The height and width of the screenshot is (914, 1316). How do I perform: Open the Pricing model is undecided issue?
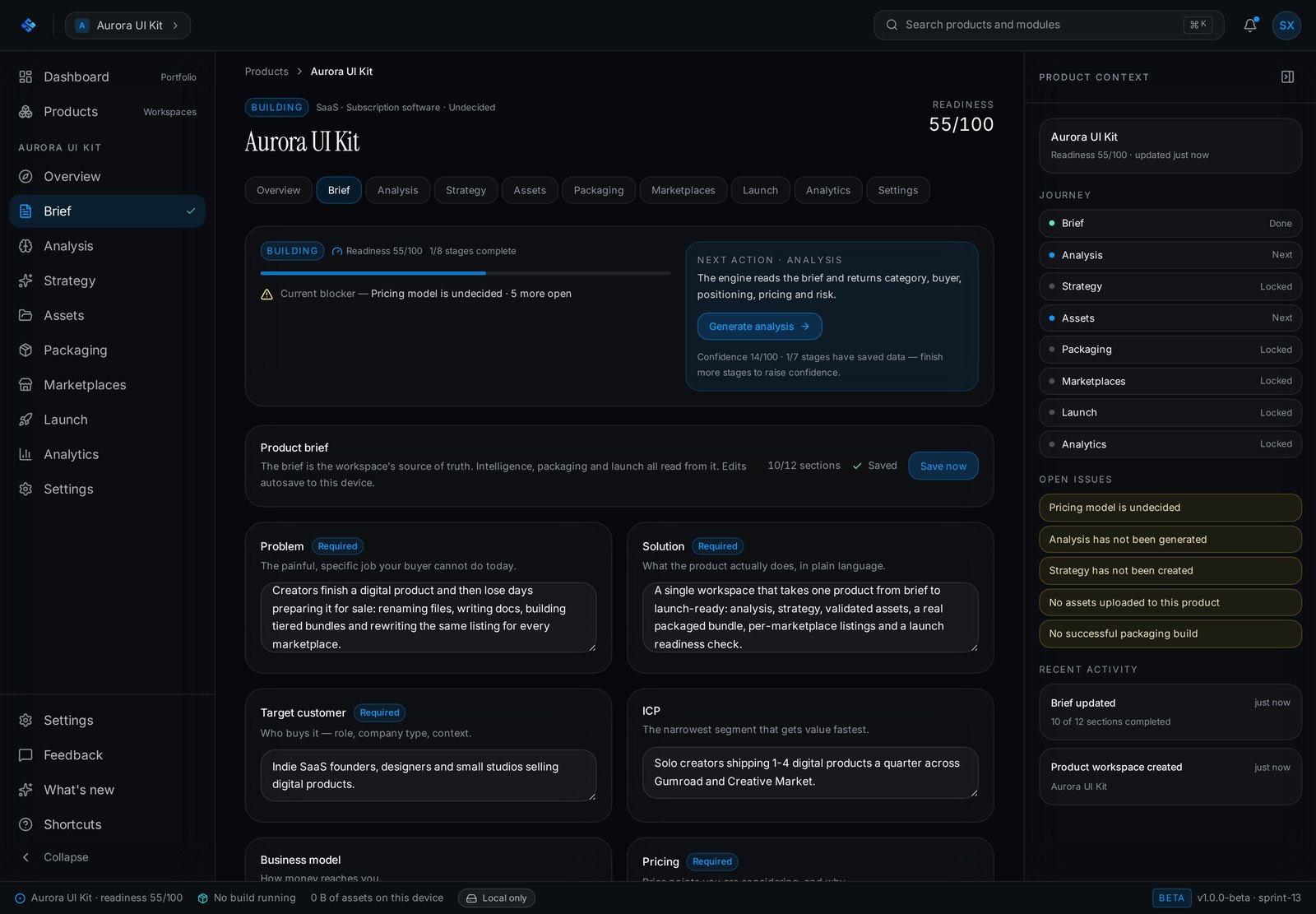click(1170, 508)
